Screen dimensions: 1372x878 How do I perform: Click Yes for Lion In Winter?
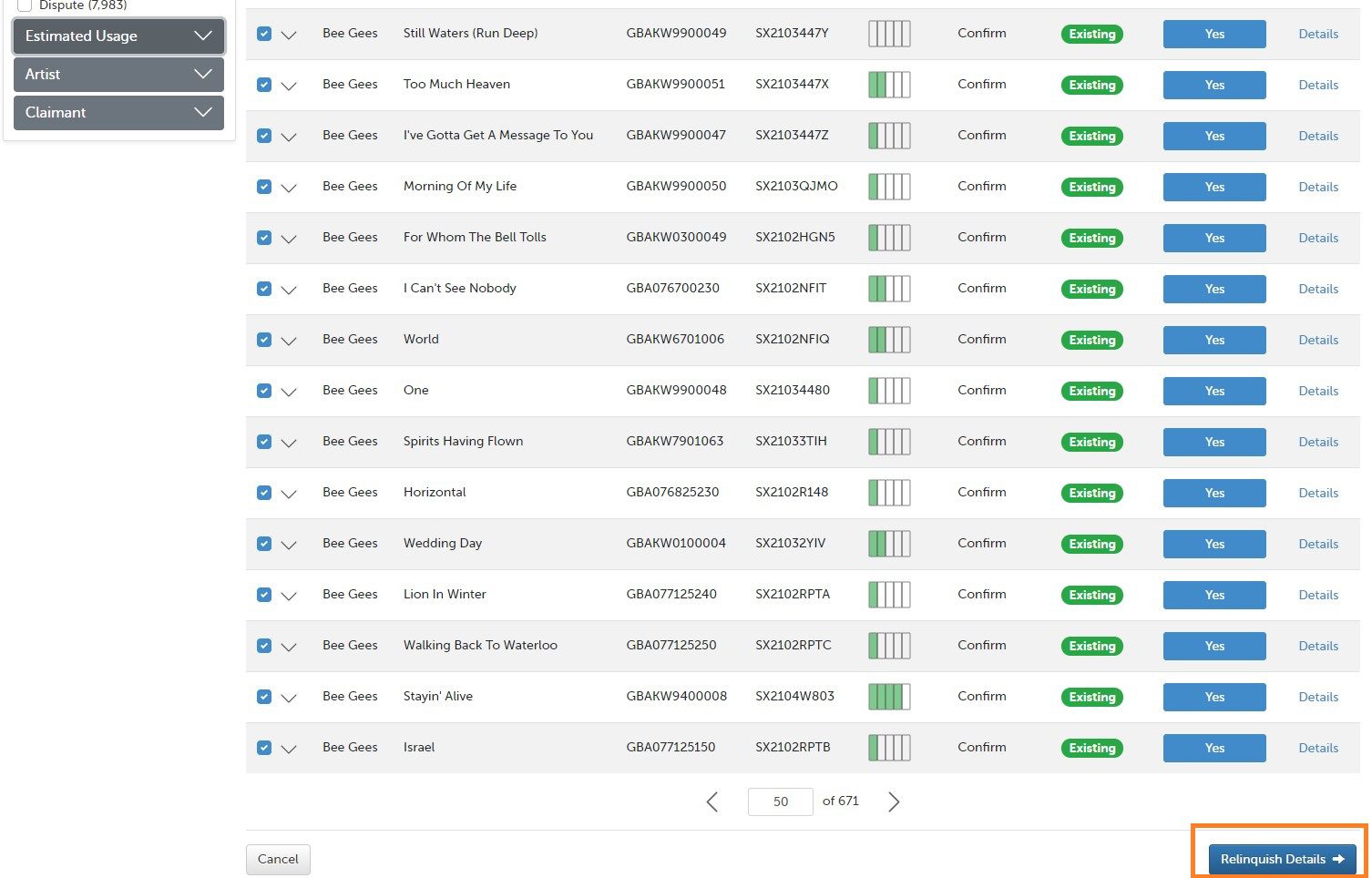click(1214, 595)
